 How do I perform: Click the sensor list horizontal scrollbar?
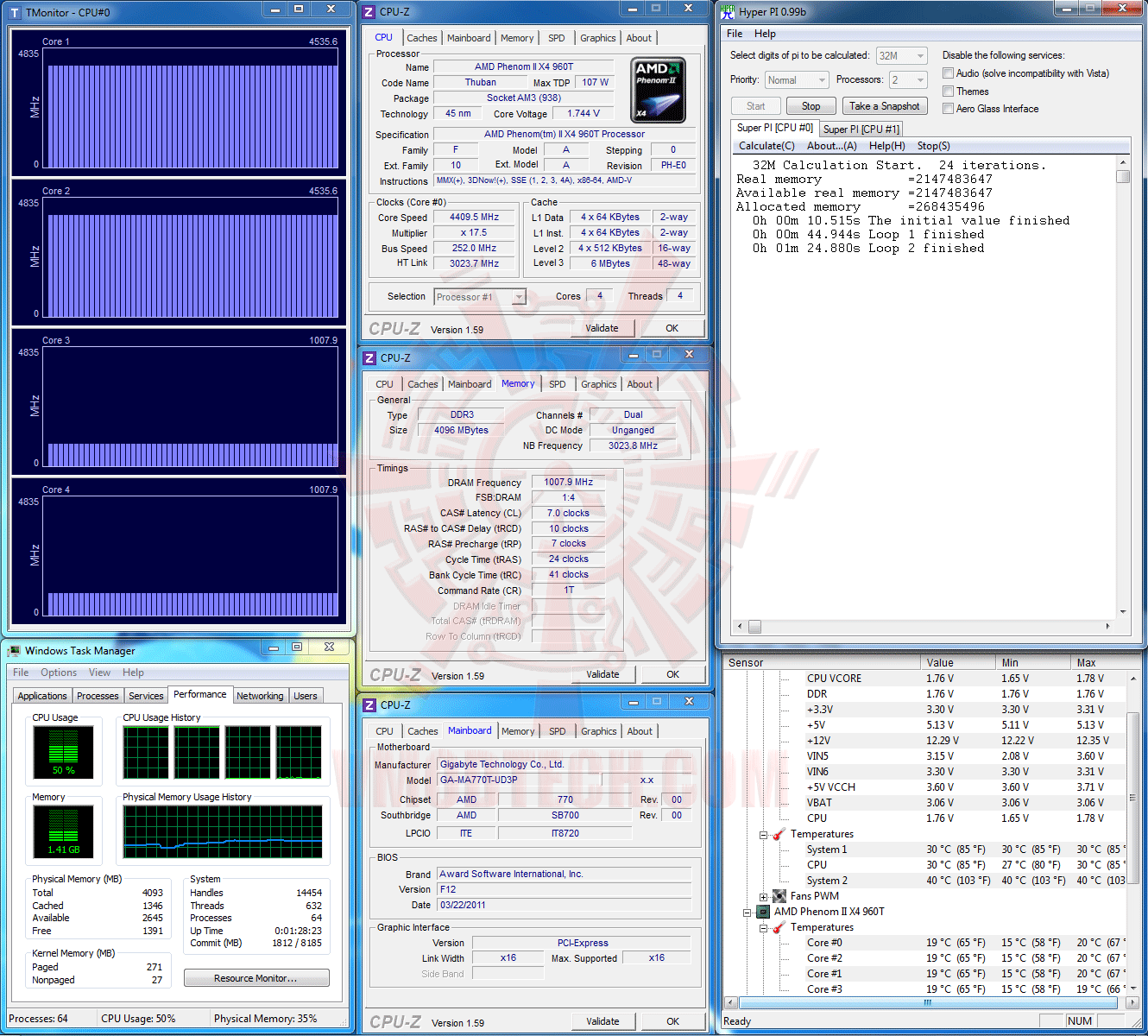(928, 1003)
